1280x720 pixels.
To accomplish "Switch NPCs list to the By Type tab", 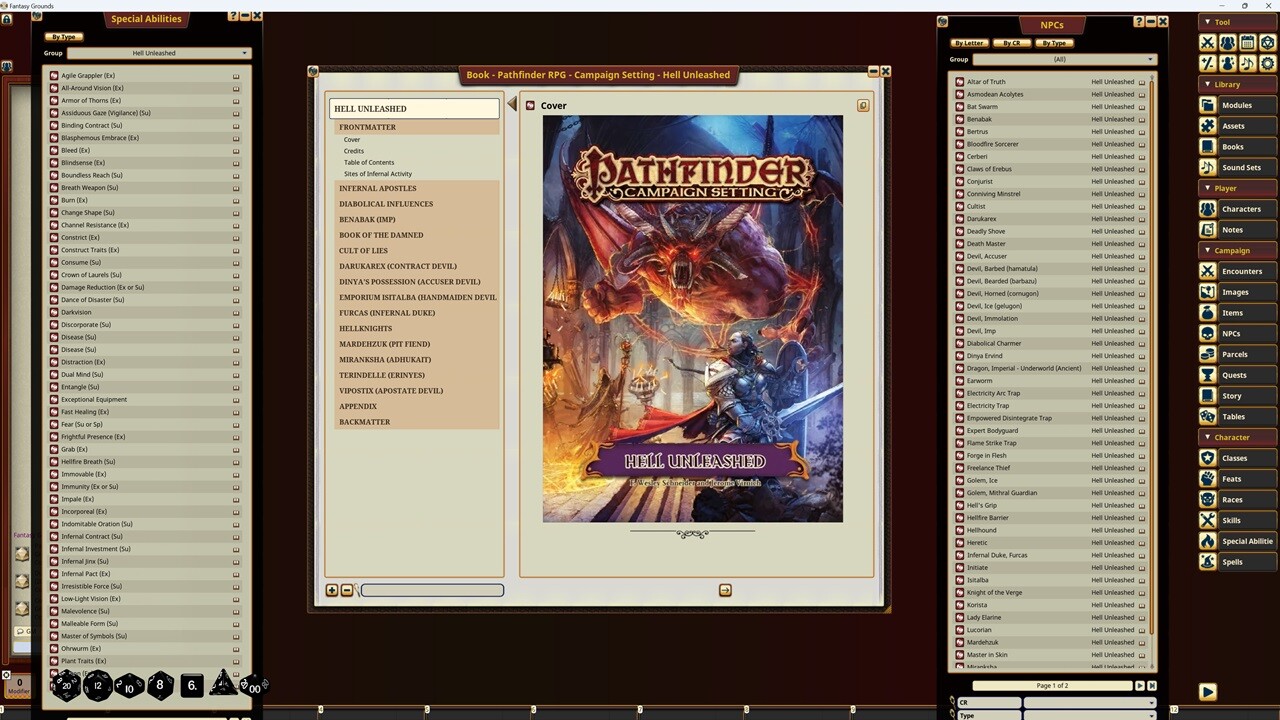I will pos(1055,43).
